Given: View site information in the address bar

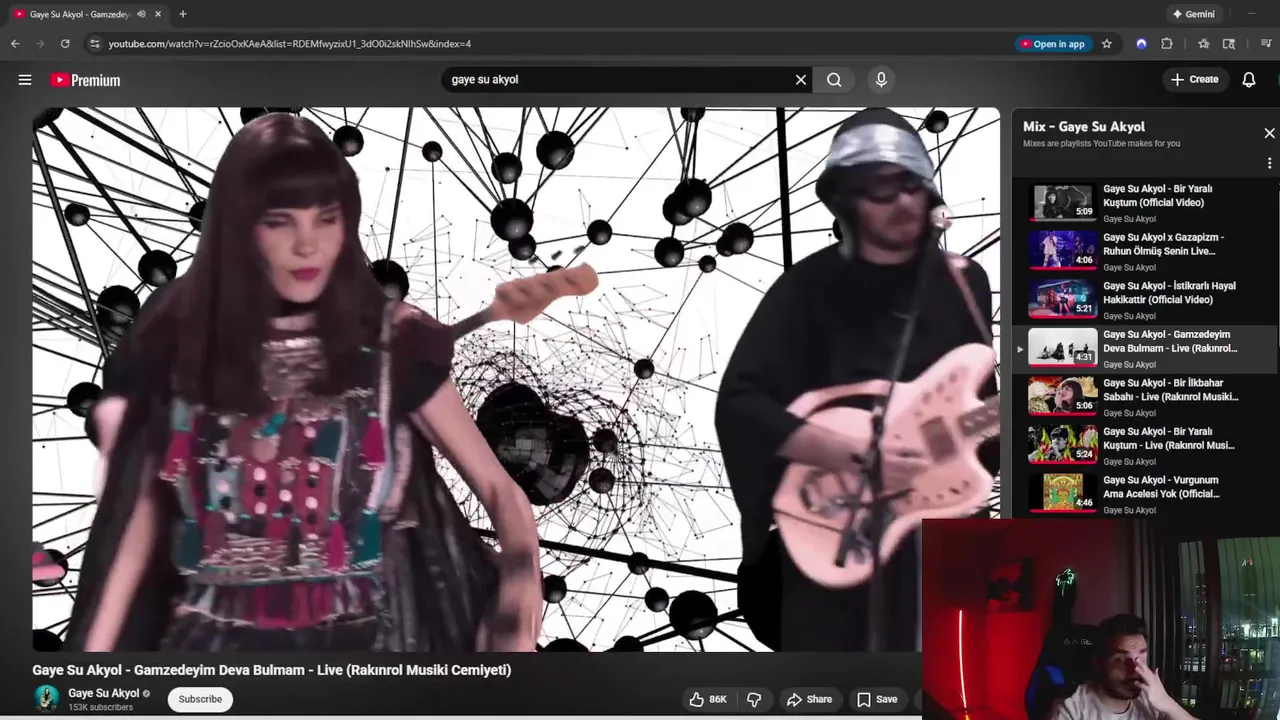Looking at the screenshot, I should pos(95,44).
